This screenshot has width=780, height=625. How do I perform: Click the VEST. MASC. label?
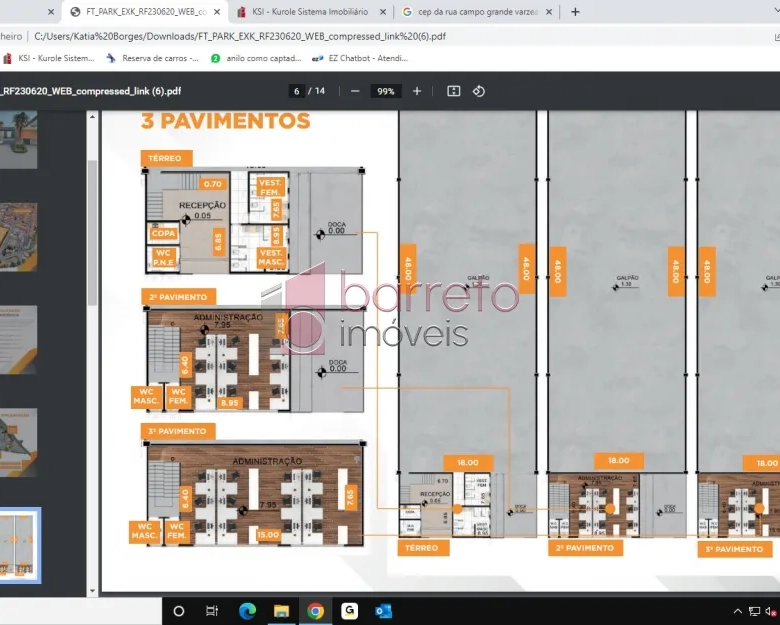(x=271, y=257)
